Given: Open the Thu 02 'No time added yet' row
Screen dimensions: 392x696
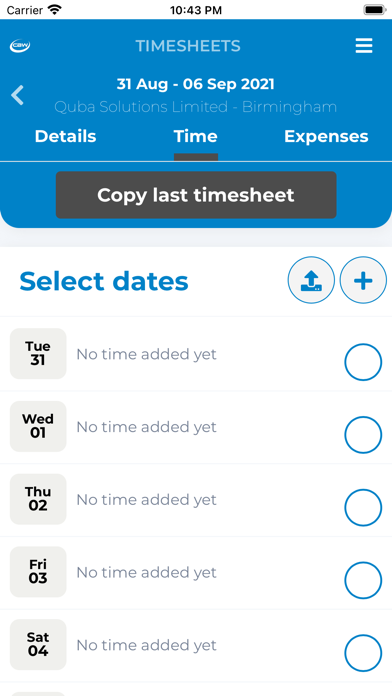Looking at the screenshot, I should (x=196, y=500).
